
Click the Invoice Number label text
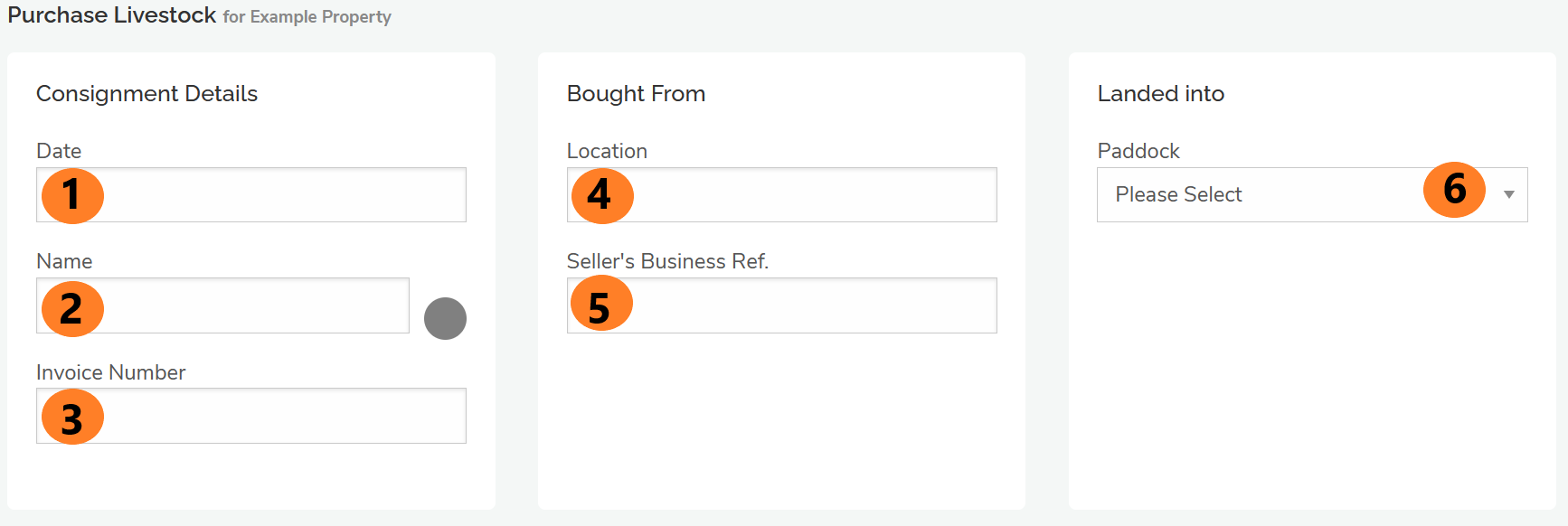110,372
